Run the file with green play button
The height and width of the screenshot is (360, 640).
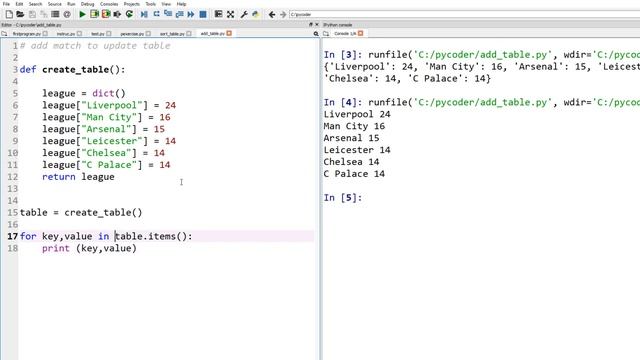(x=82, y=14)
